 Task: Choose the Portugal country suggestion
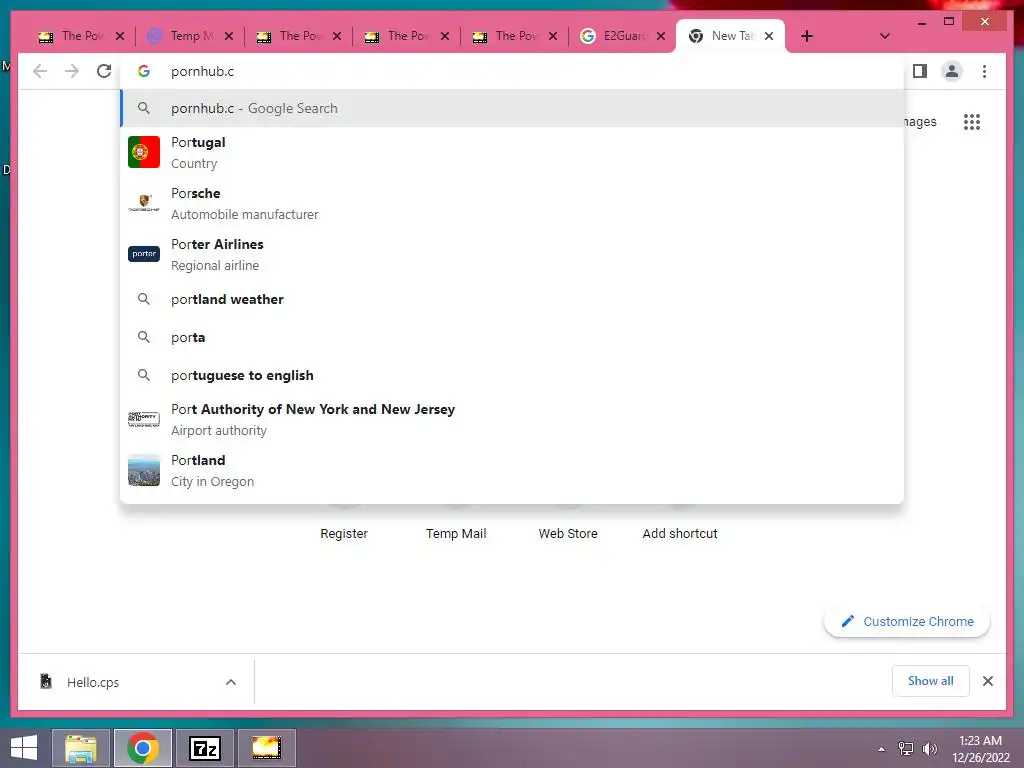[x=512, y=152]
